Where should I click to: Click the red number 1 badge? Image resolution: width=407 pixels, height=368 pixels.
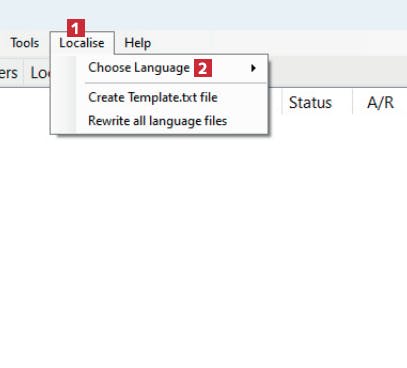[76, 28]
